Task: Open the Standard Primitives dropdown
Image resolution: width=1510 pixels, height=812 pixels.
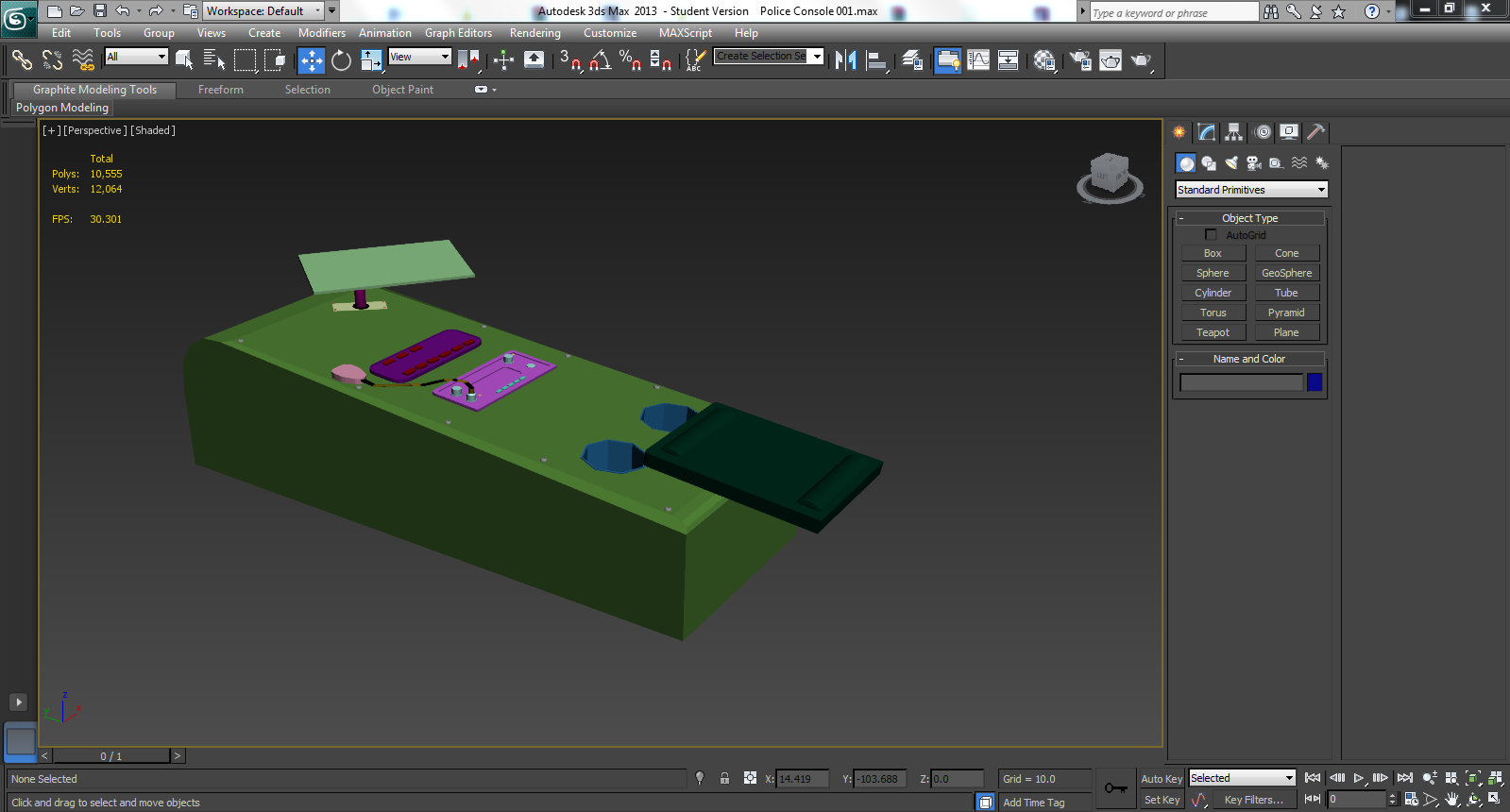Action: tap(1251, 190)
